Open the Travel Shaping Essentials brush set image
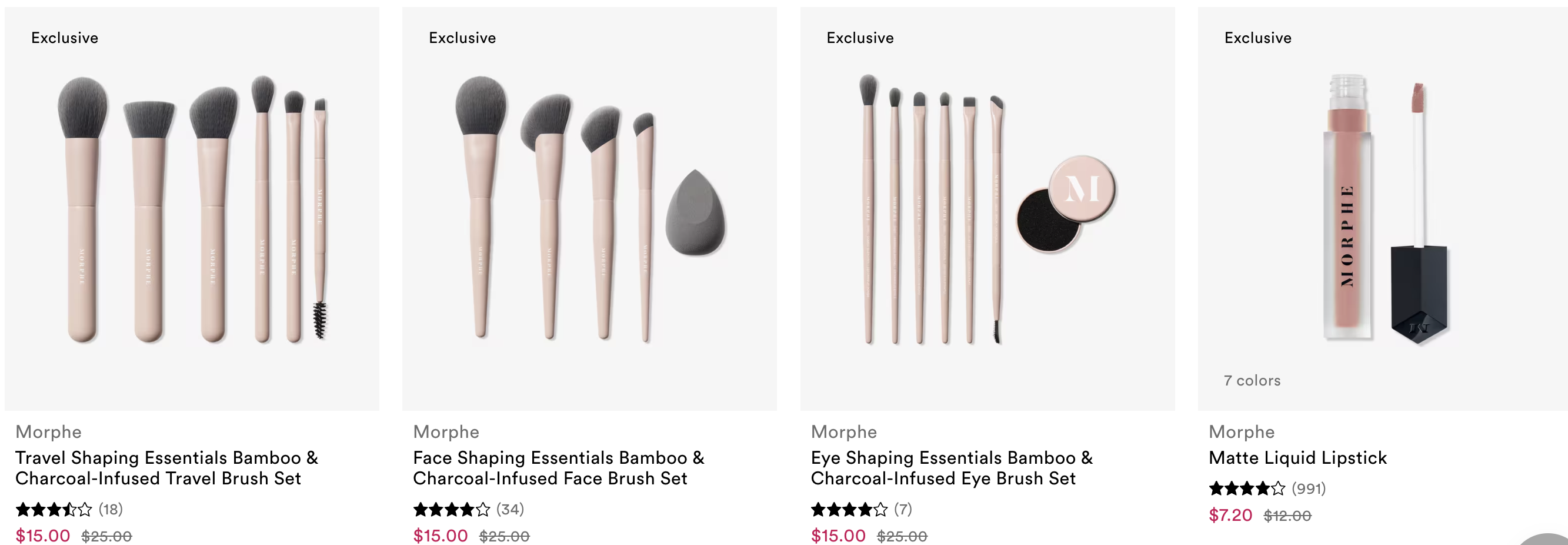Image resolution: width=1568 pixels, height=545 pixels. [x=192, y=209]
